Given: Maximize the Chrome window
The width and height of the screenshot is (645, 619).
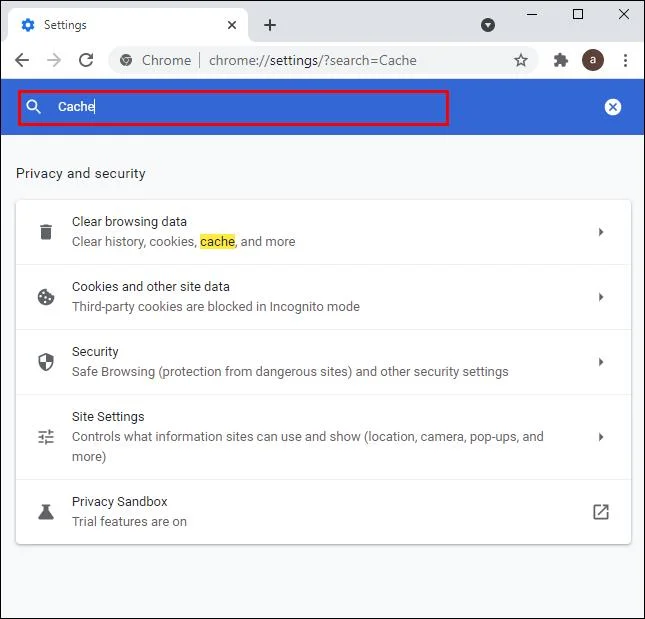Looking at the screenshot, I should (x=578, y=14).
